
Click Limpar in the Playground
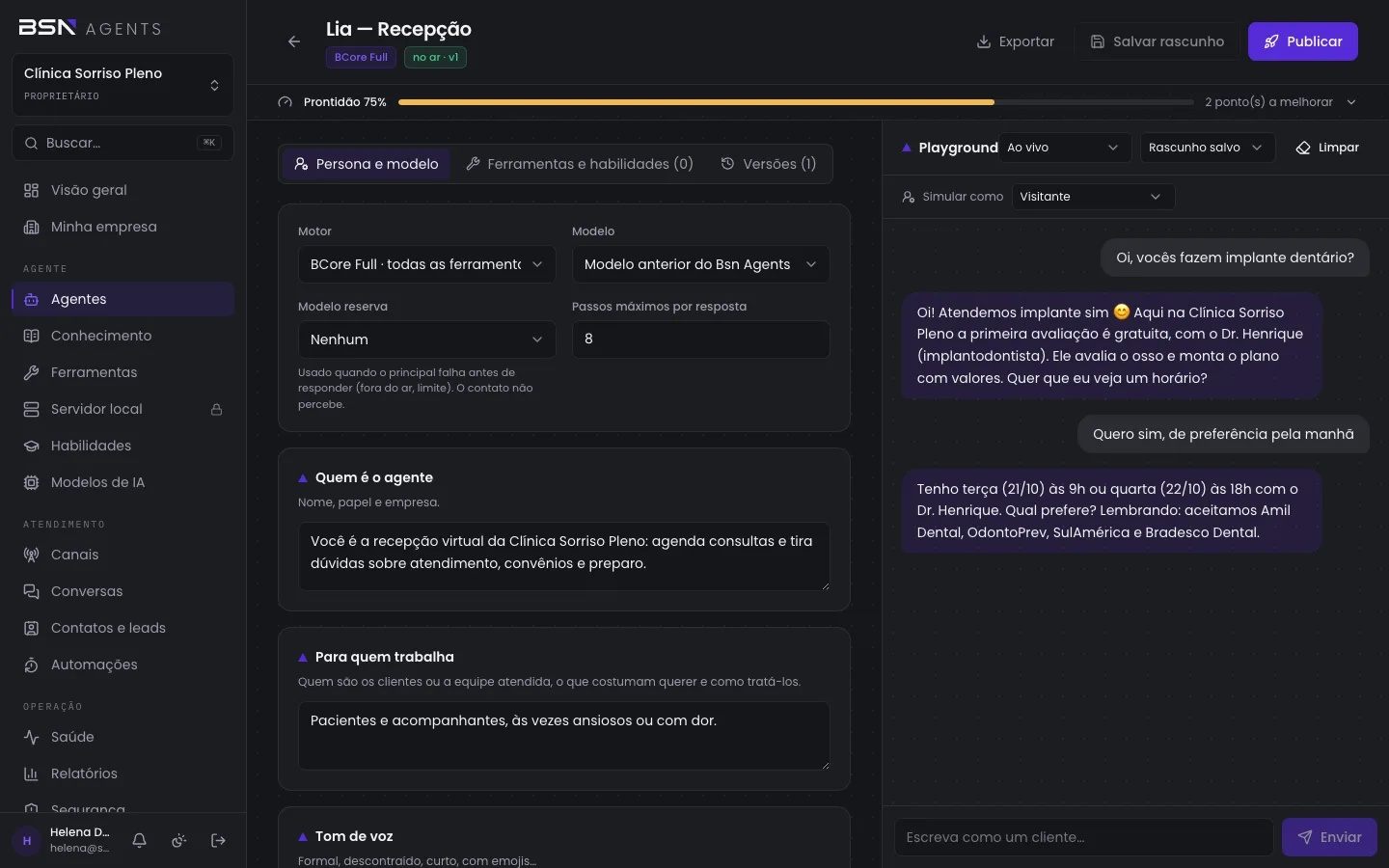(x=1327, y=148)
